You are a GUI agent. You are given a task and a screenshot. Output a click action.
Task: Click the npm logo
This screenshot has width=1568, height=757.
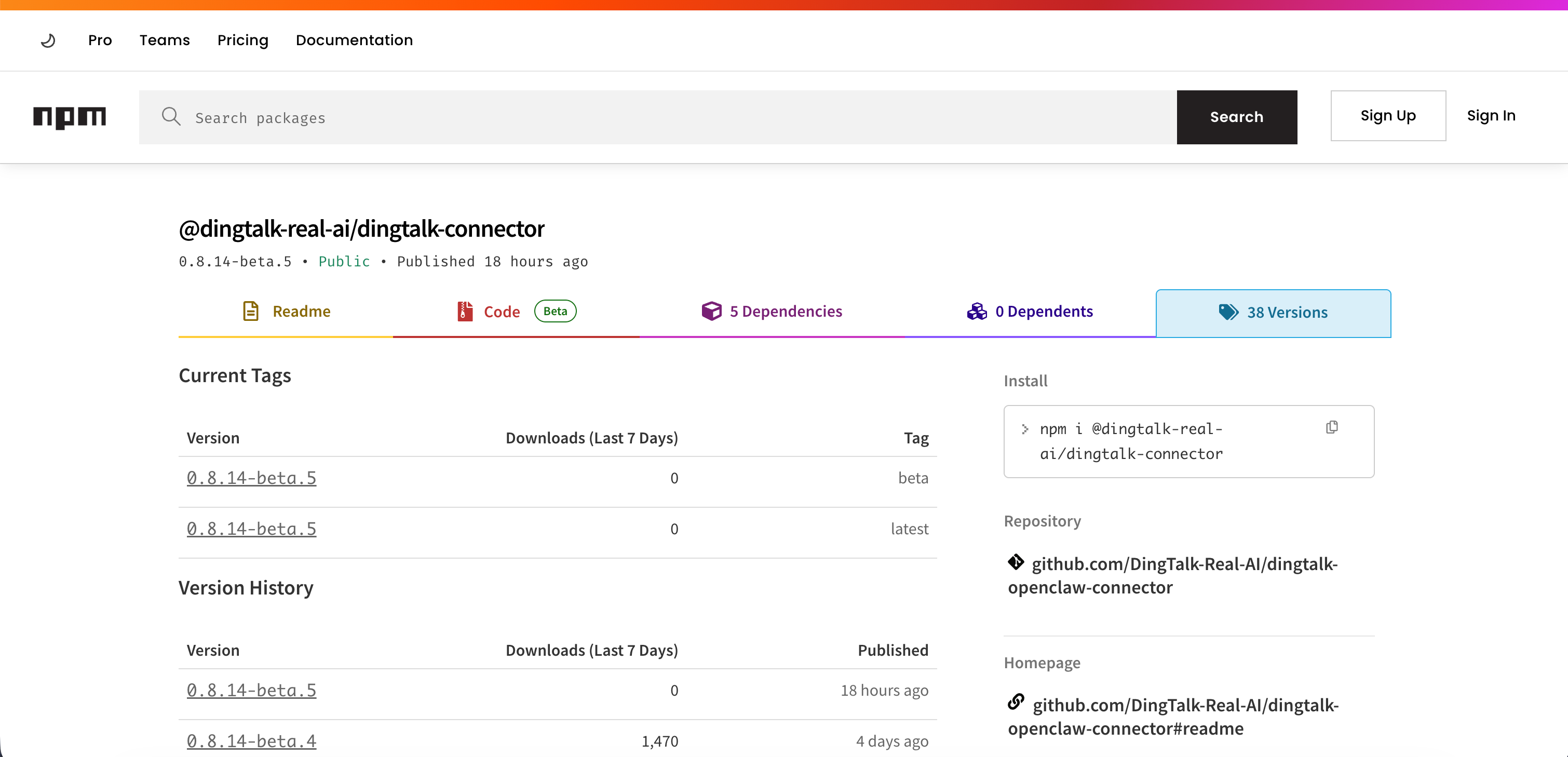70,117
